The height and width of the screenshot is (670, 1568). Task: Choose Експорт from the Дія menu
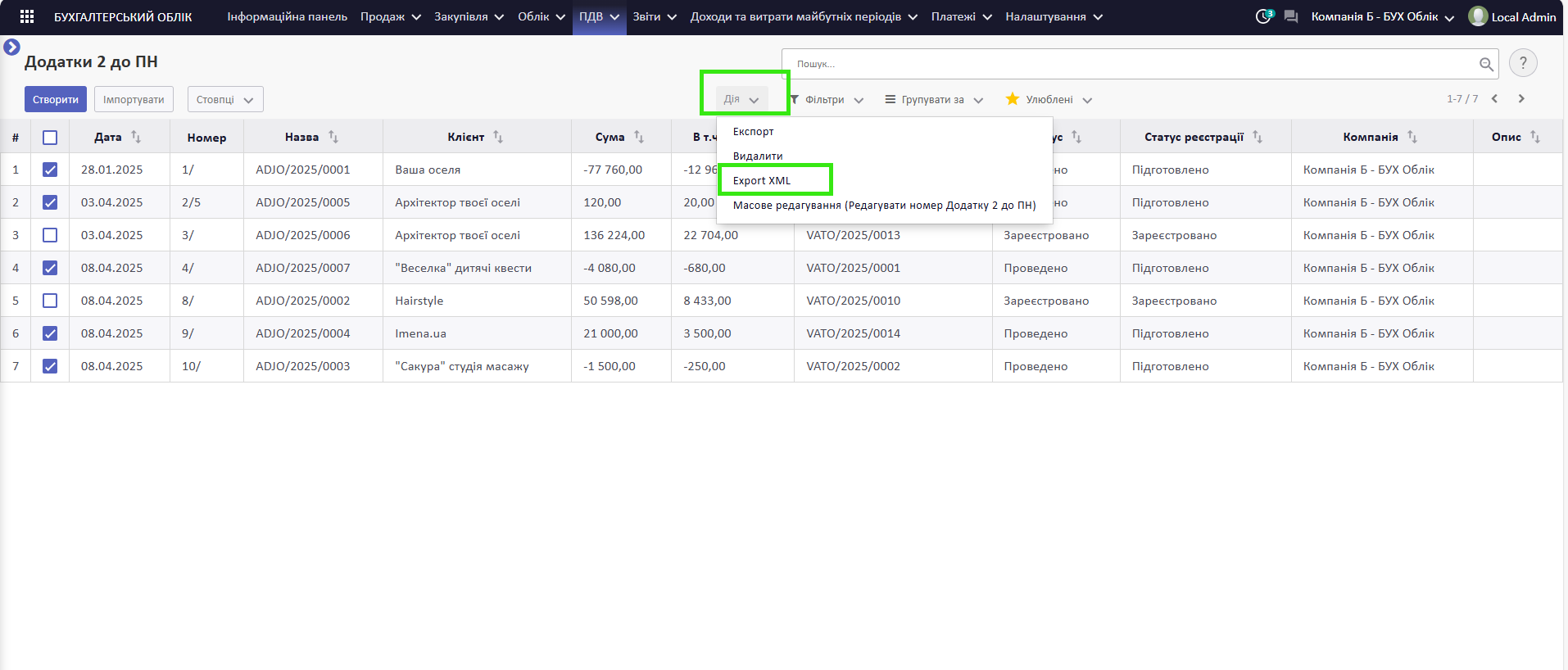[754, 131]
